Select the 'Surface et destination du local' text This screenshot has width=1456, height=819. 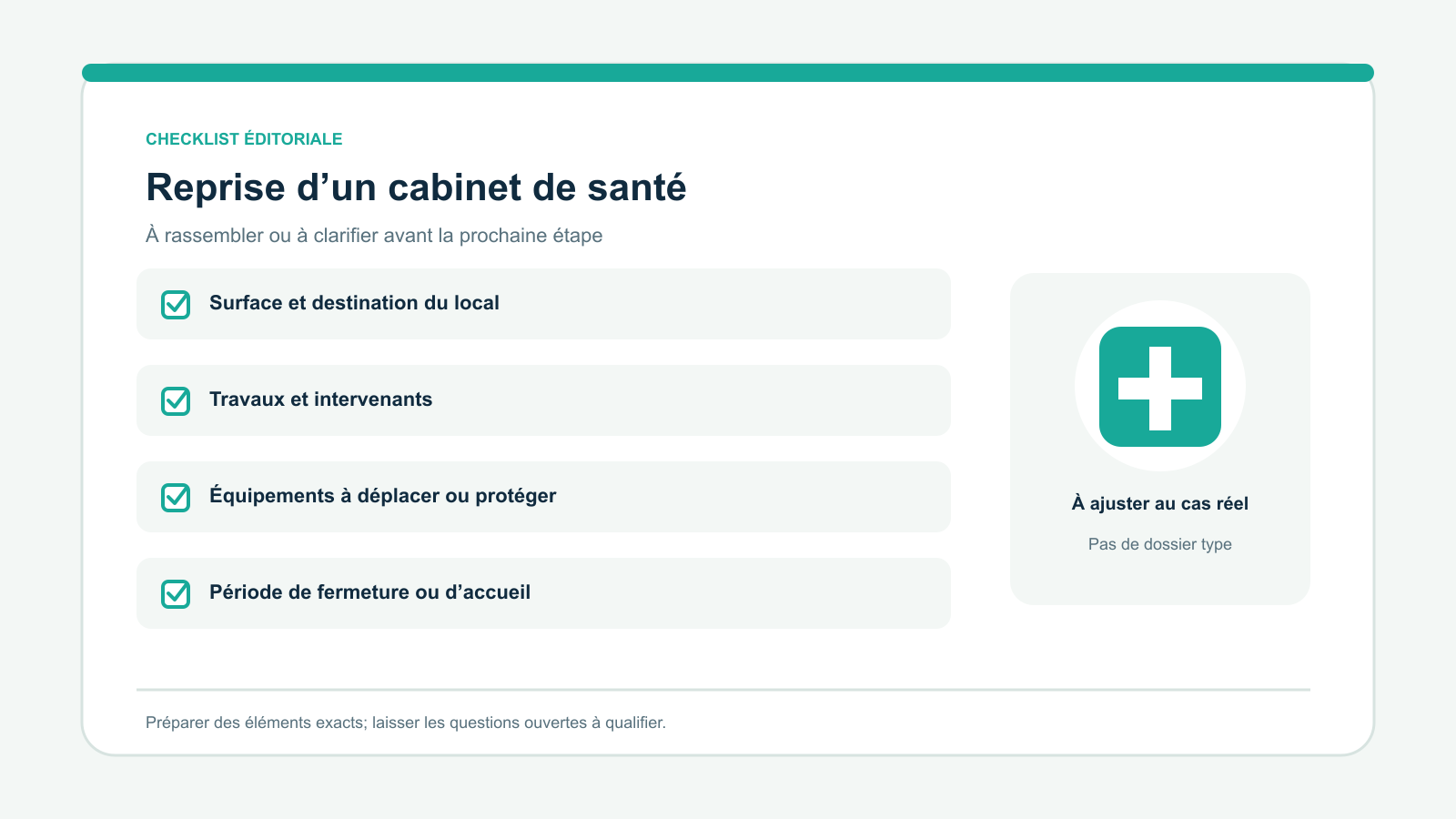[354, 303]
